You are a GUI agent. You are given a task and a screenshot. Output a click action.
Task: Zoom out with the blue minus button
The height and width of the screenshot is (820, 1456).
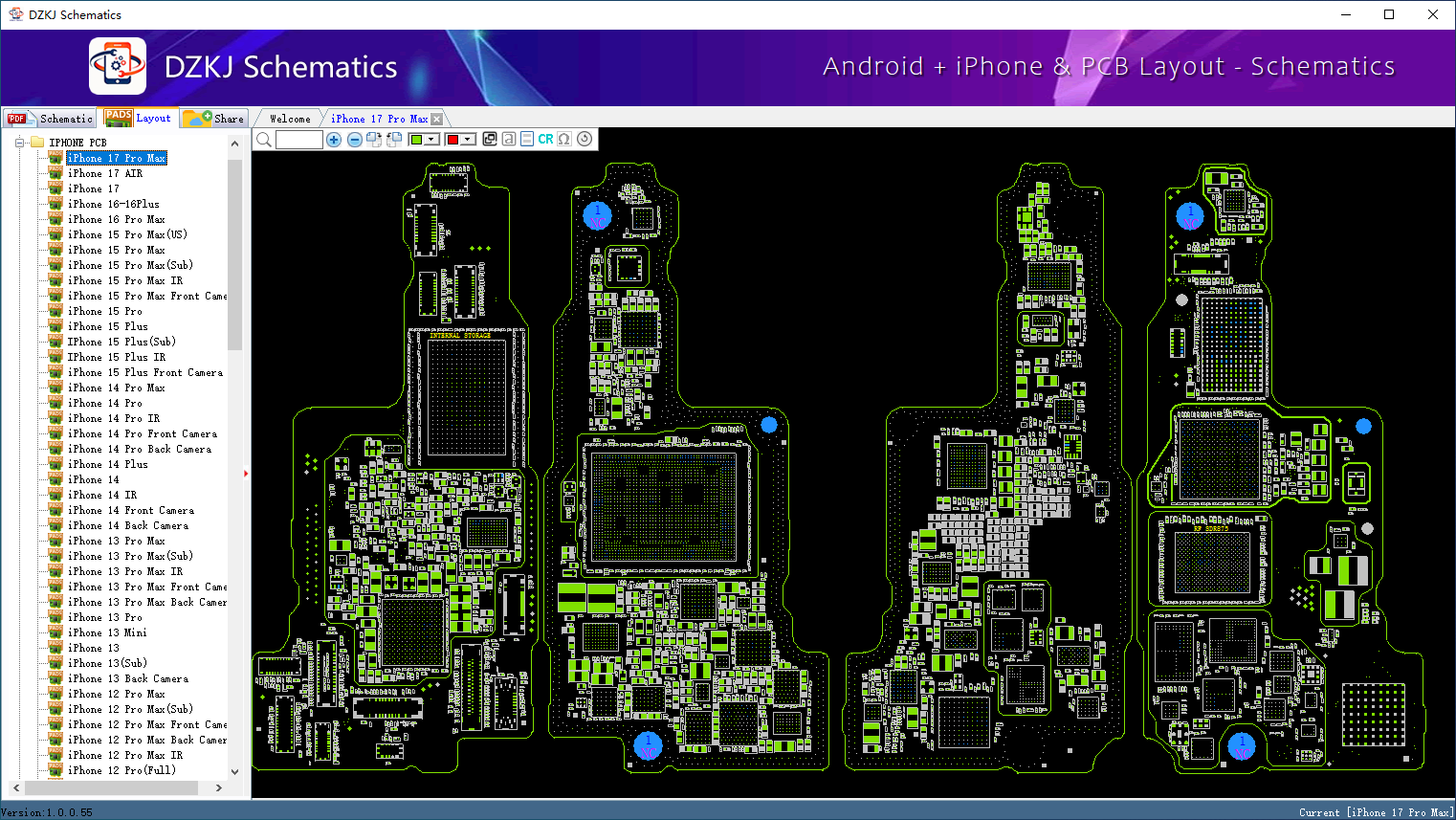pos(354,140)
